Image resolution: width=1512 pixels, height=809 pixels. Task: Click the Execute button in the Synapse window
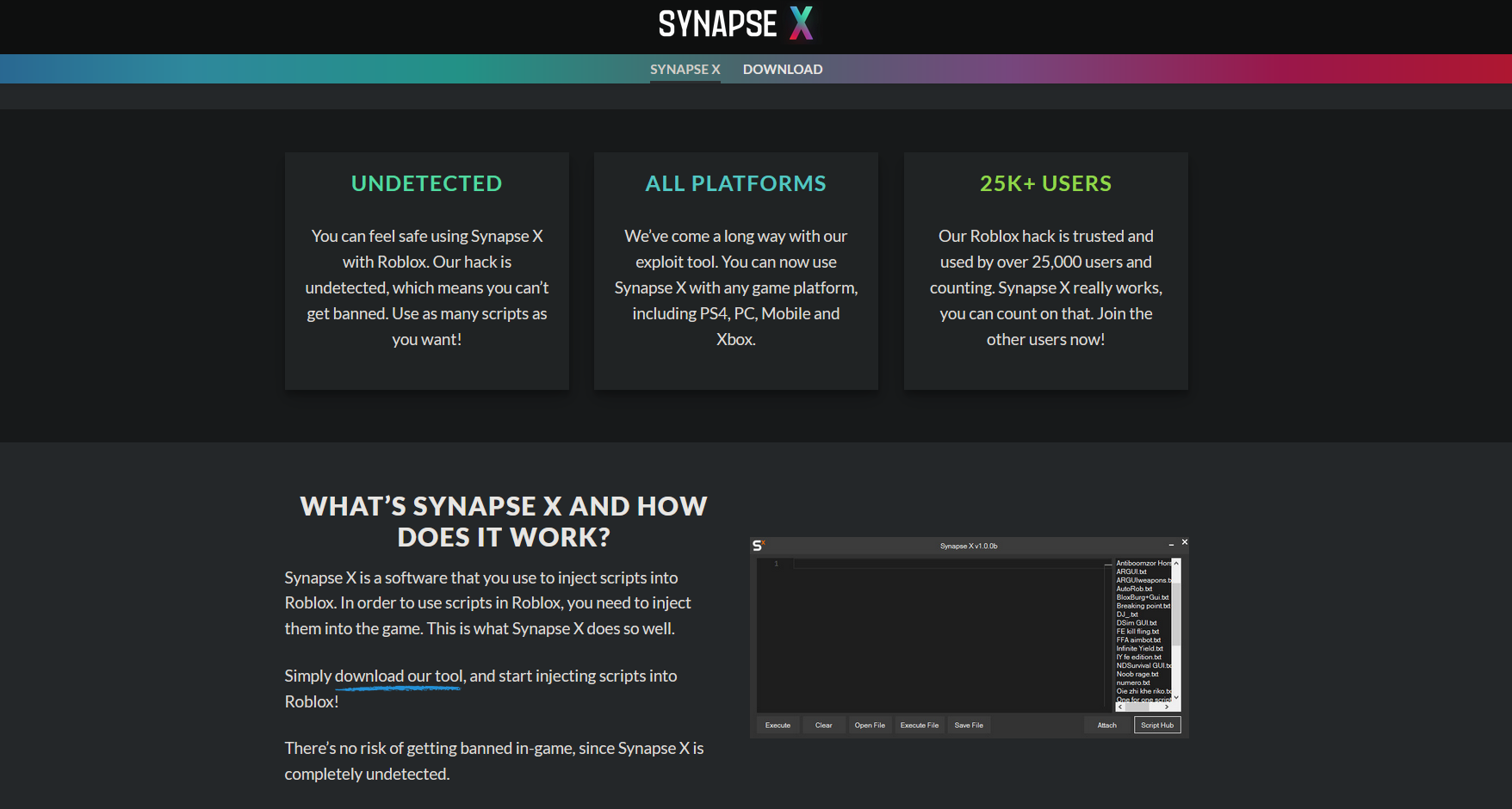point(778,726)
